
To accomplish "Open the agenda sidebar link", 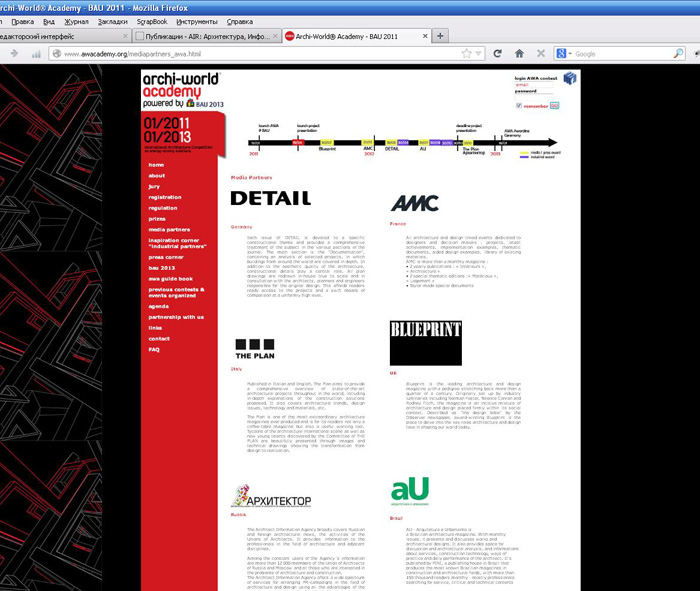I will tap(158, 306).
